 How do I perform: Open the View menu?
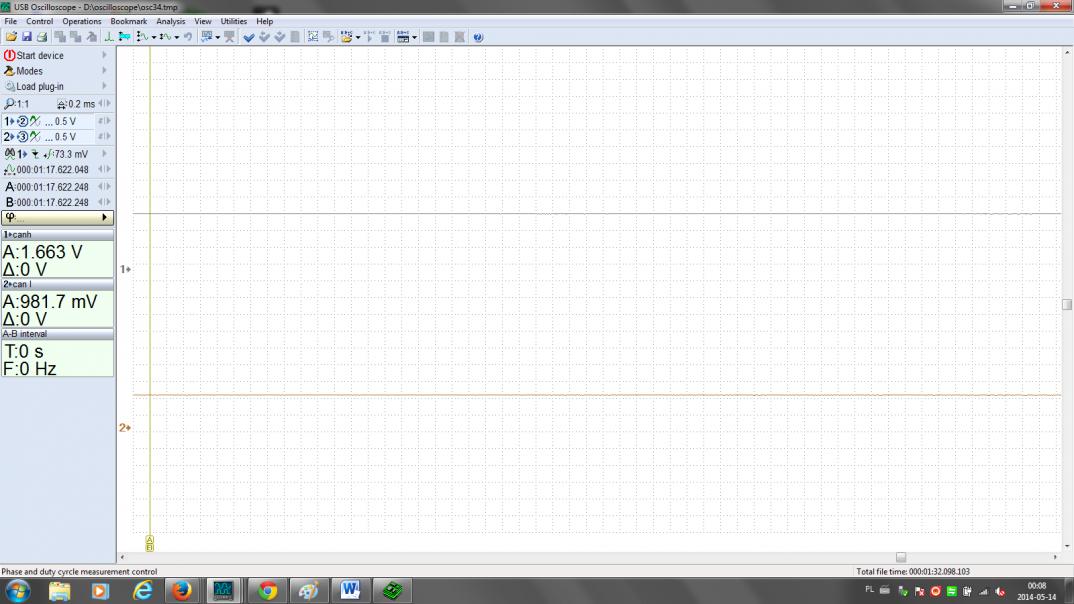click(203, 21)
